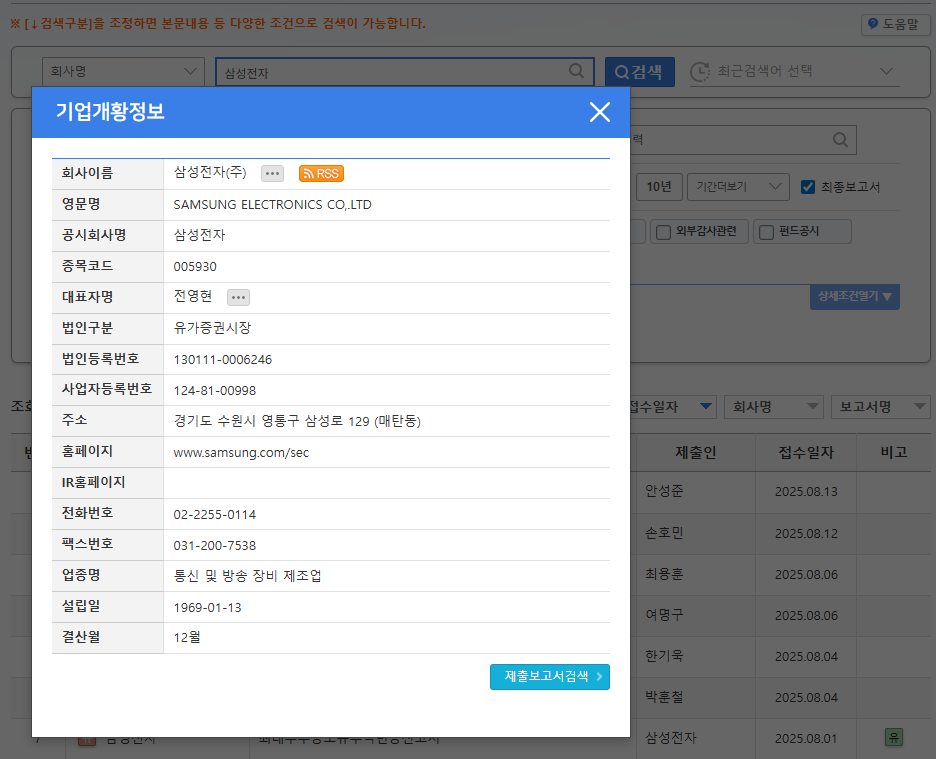Click the submitter 한기욱
936x759 pixels.
tap(664, 656)
